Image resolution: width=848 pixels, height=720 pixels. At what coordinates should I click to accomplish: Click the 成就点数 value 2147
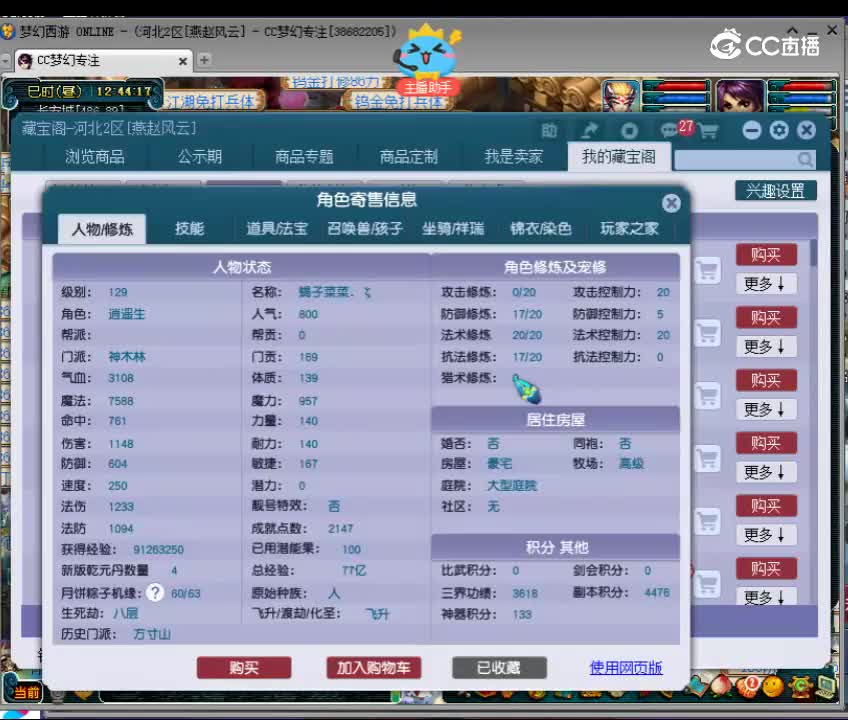(340, 529)
